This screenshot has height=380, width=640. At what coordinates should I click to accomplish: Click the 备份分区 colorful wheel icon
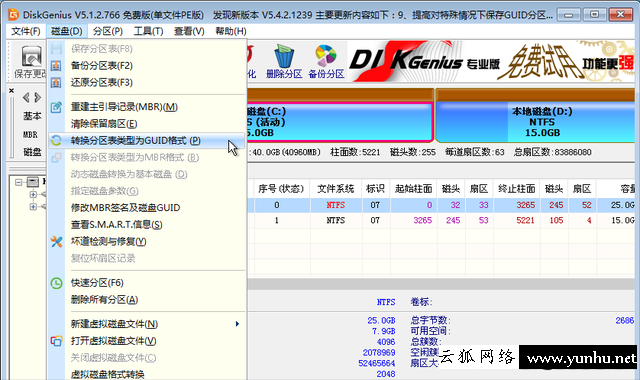(x=326, y=56)
